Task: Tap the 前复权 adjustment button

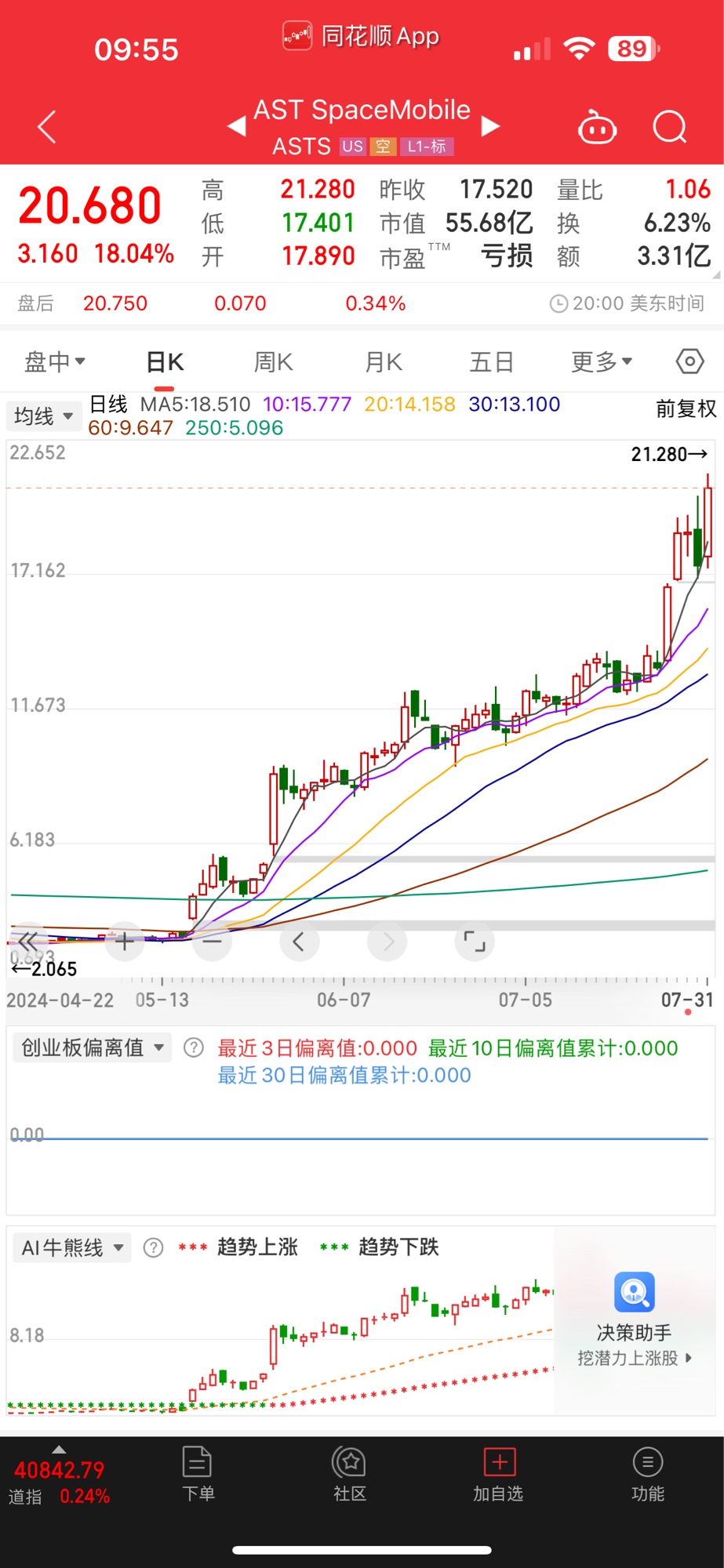Action: [686, 408]
